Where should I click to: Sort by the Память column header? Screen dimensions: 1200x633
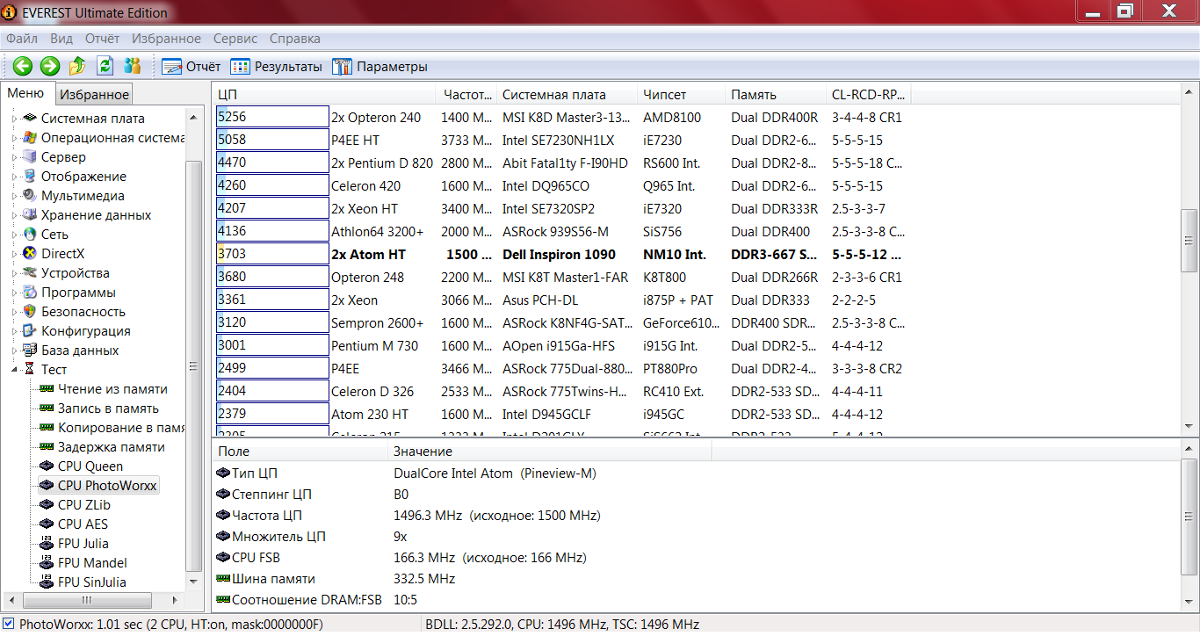coord(775,94)
